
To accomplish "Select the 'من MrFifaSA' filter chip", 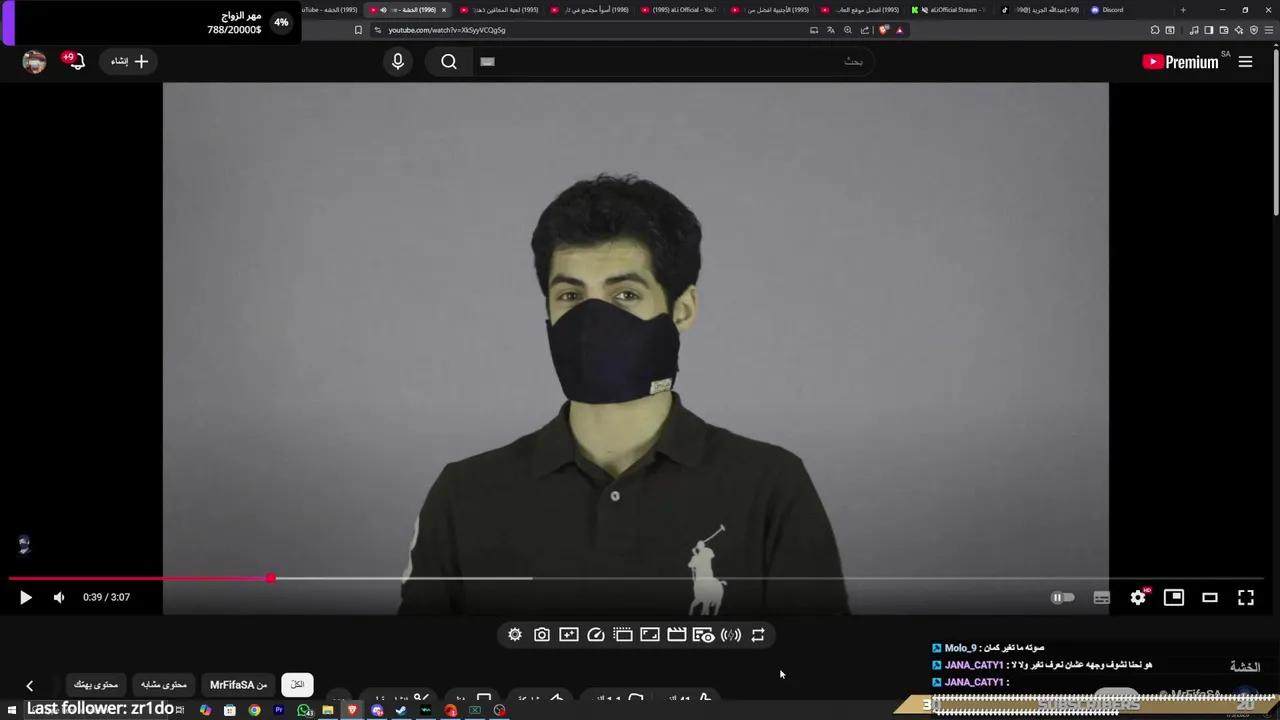I will (239, 685).
